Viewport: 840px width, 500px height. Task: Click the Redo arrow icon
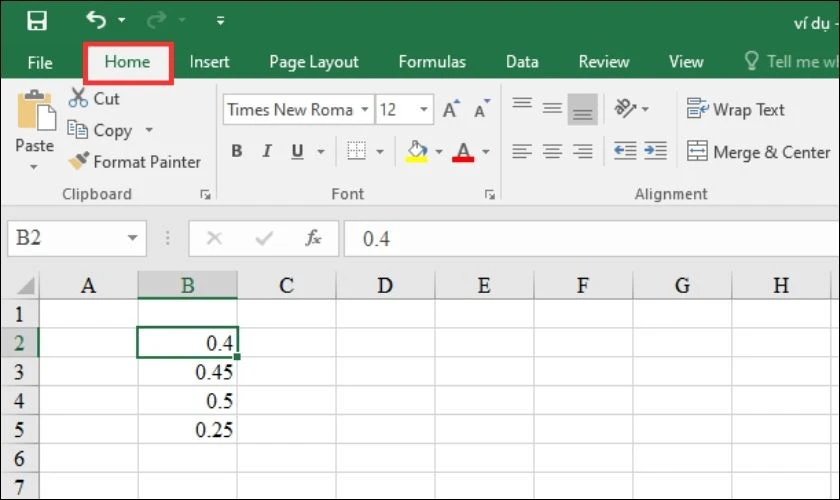[156, 20]
